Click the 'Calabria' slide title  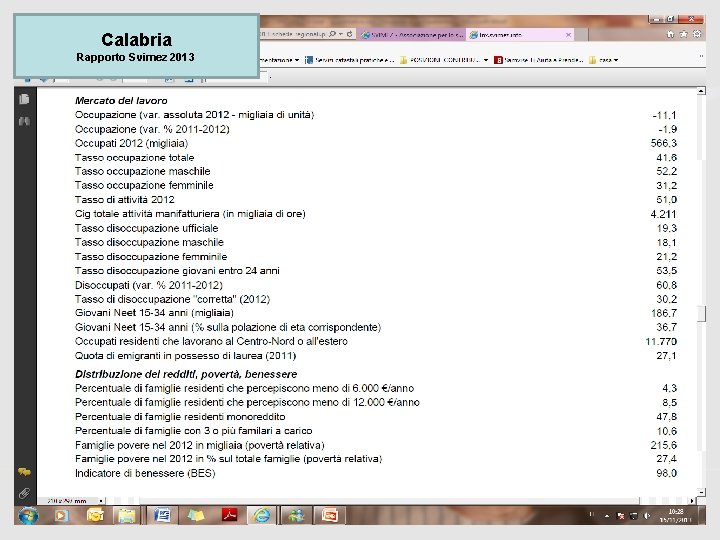pos(137,40)
